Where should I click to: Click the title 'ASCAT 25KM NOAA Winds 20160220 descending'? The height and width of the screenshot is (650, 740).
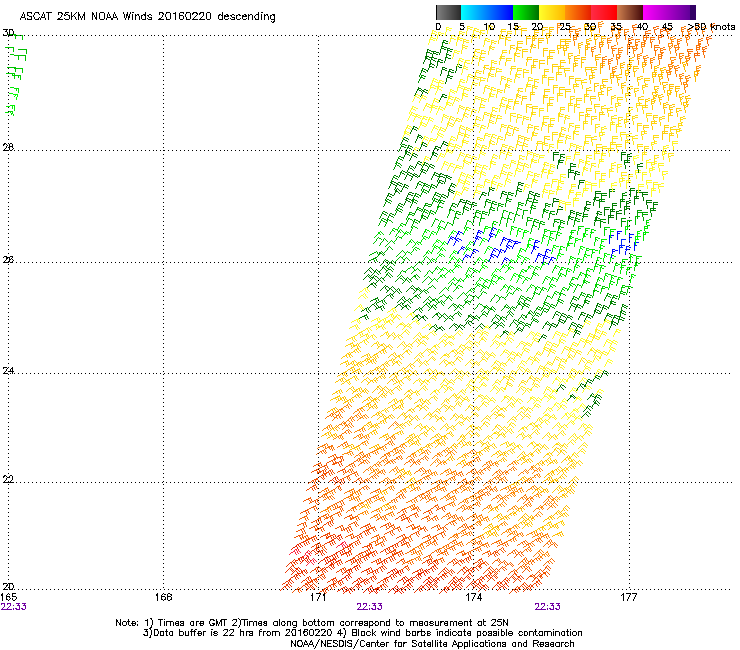(x=147, y=17)
